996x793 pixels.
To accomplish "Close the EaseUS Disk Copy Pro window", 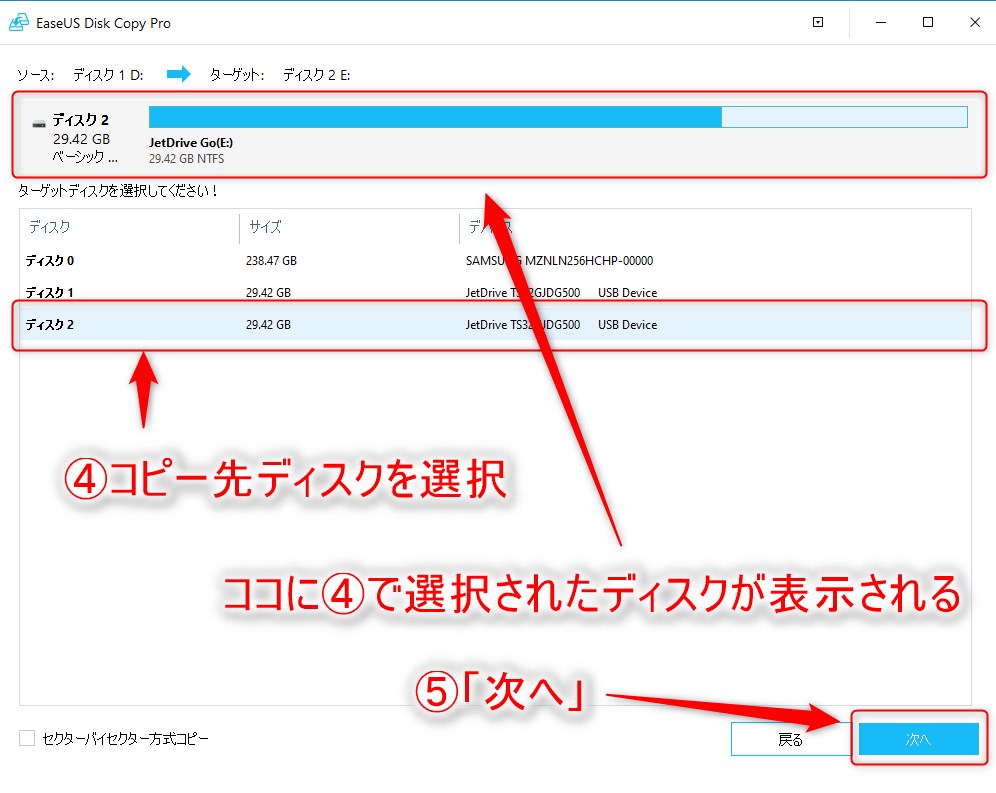I will 975,22.
